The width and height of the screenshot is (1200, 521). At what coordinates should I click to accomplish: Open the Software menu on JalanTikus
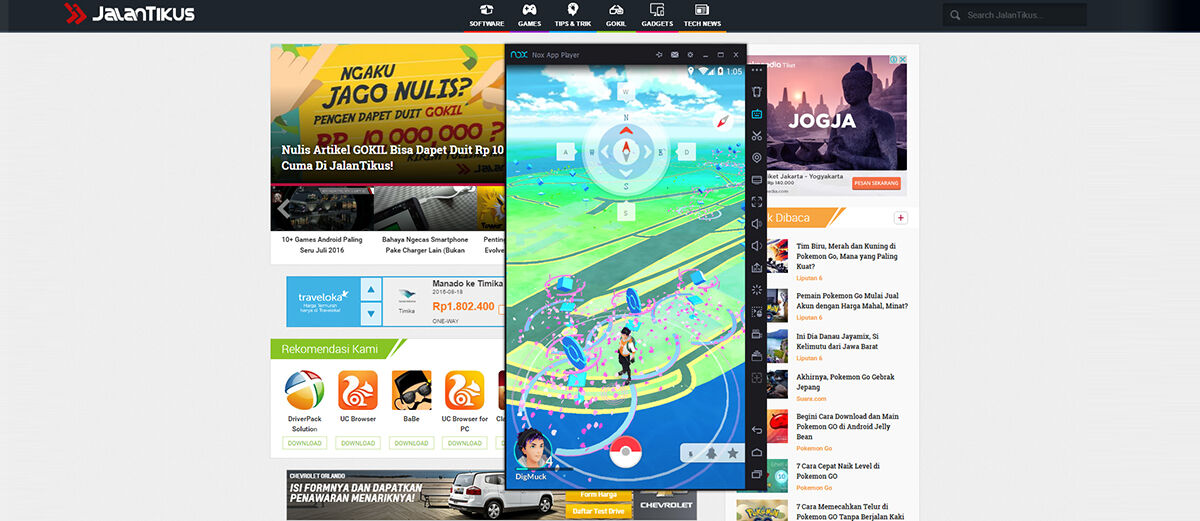(486, 15)
